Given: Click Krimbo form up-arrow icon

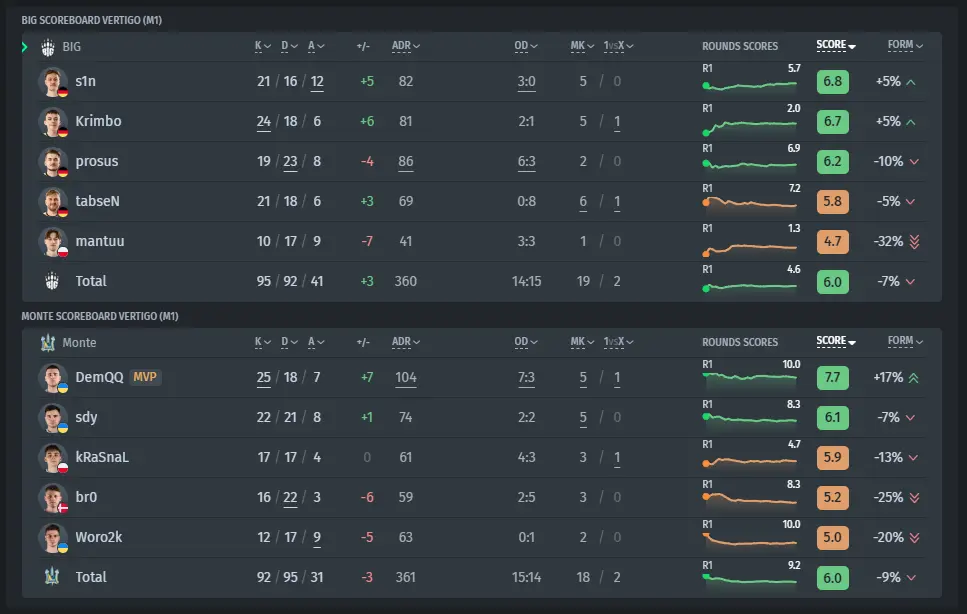Looking at the screenshot, I should 911,122.
